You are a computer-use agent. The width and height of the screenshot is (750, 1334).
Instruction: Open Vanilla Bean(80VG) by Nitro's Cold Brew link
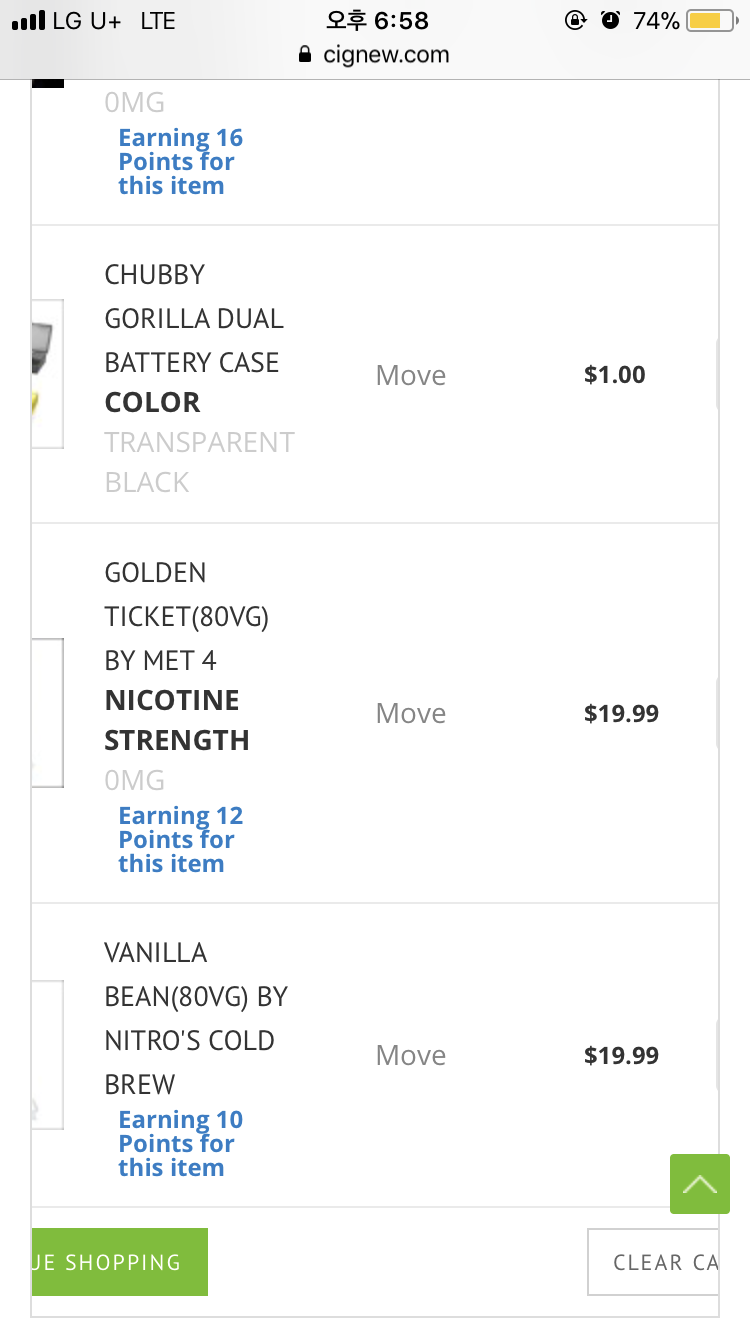[195, 1018]
